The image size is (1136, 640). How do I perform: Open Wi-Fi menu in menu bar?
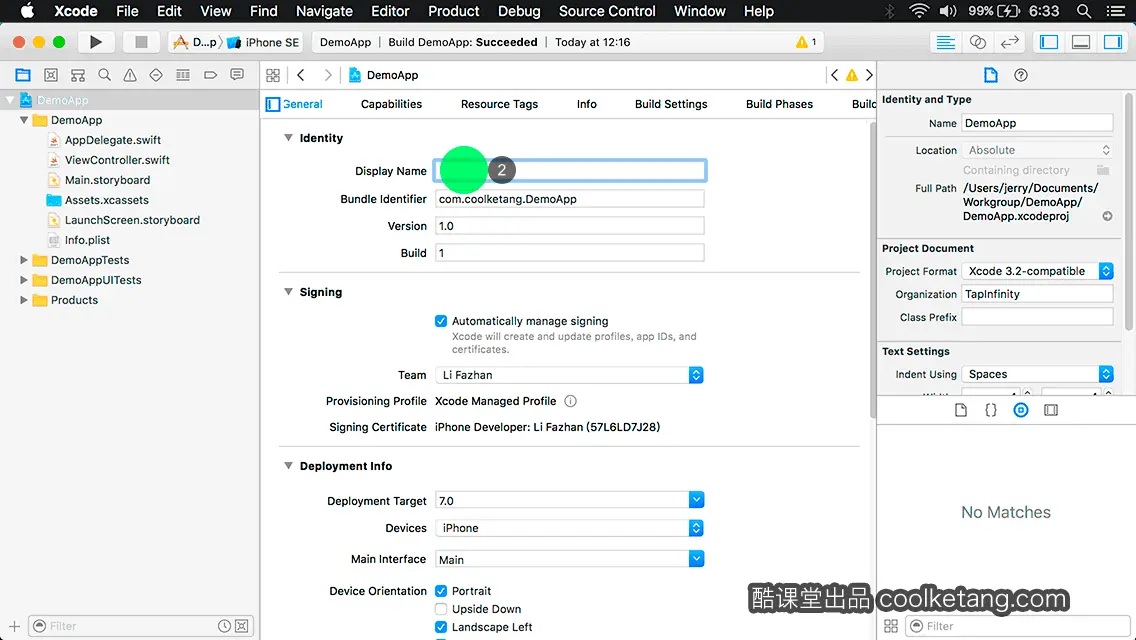pyautogui.click(x=919, y=11)
